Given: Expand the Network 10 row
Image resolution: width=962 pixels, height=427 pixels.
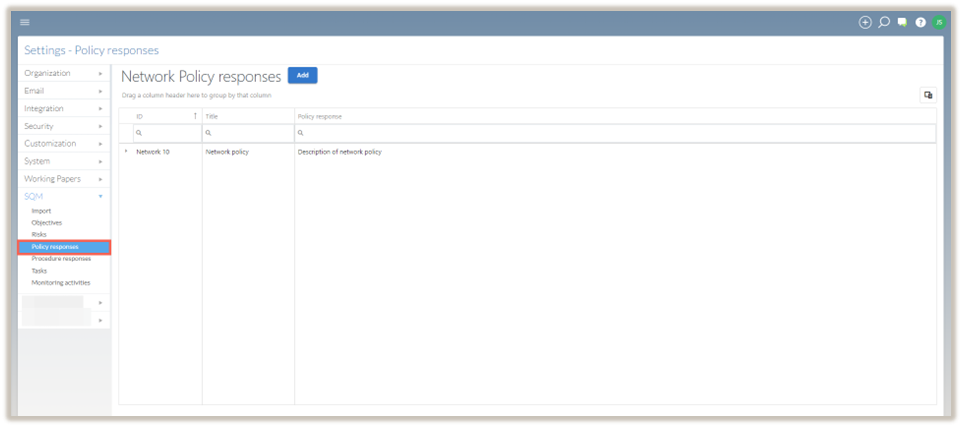Looking at the screenshot, I should 126,152.
